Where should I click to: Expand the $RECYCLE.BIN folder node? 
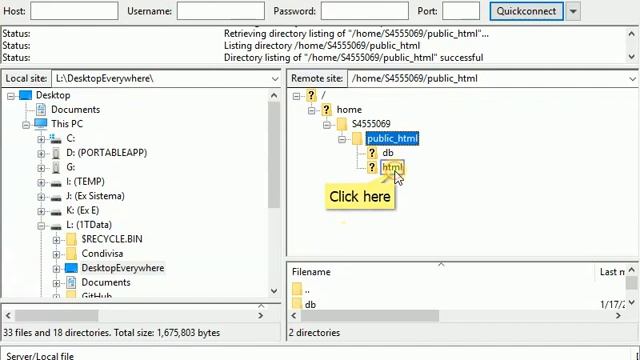(56, 240)
